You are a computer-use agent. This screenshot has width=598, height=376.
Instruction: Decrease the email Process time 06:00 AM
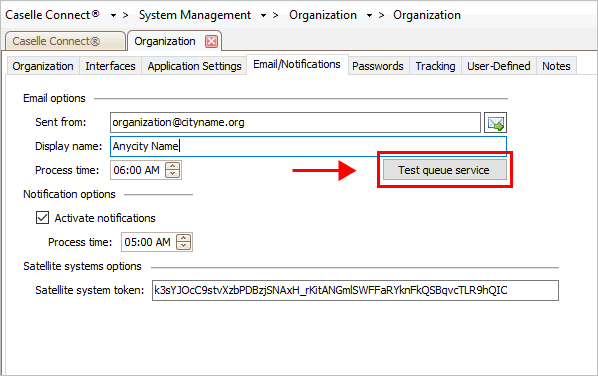[x=173, y=174]
